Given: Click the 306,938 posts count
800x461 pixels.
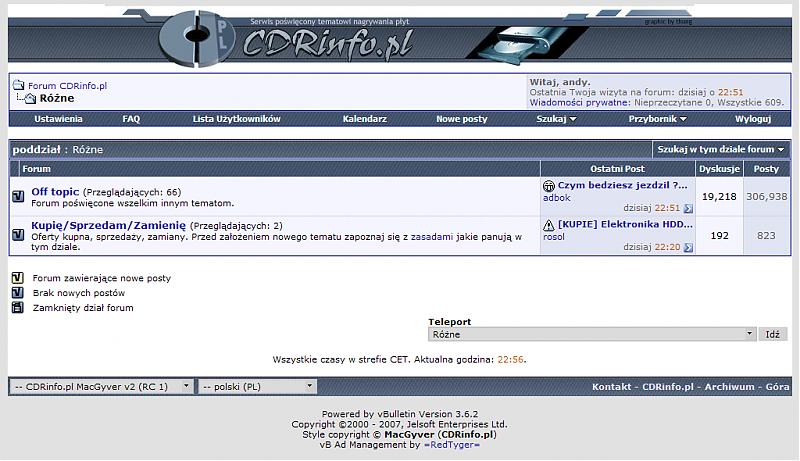Looking at the screenshot, I should click(x=767, y=196).
